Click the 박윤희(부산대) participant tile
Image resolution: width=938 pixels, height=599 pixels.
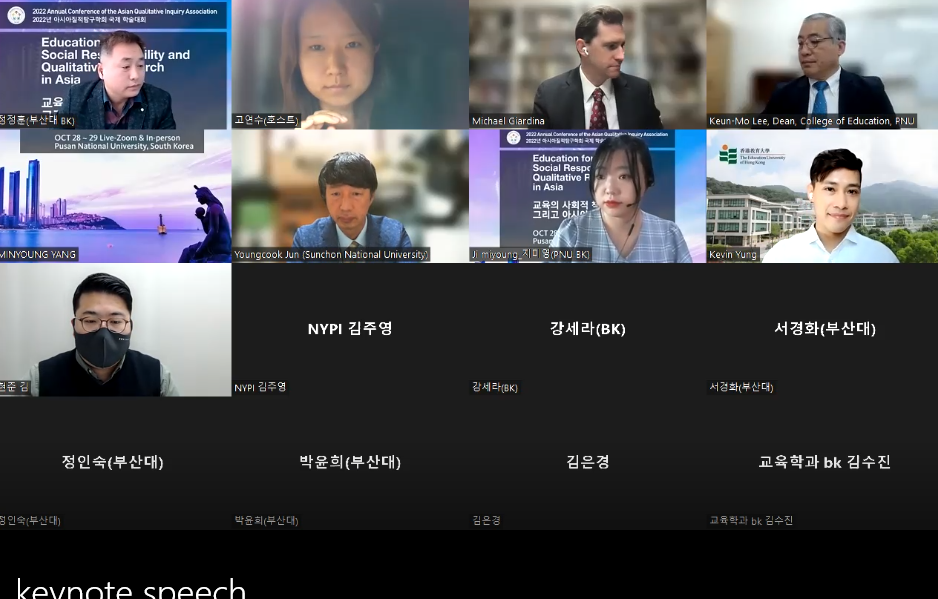(x=350, y=463)
